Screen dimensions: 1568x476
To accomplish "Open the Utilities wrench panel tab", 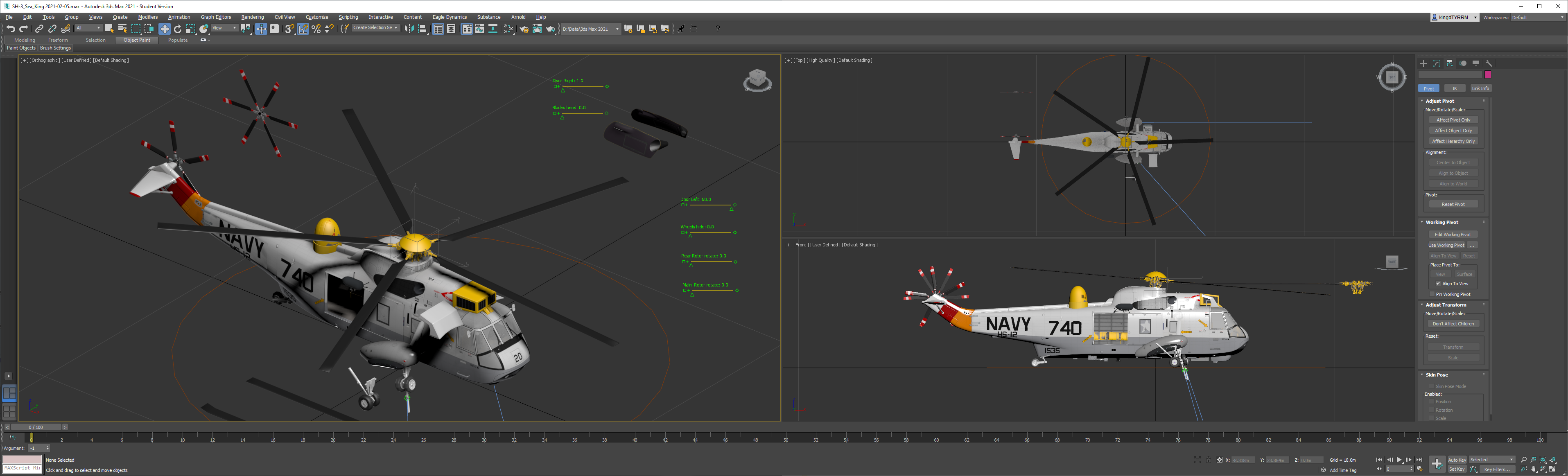I will pyautogui.click(x=1489, y=63).
